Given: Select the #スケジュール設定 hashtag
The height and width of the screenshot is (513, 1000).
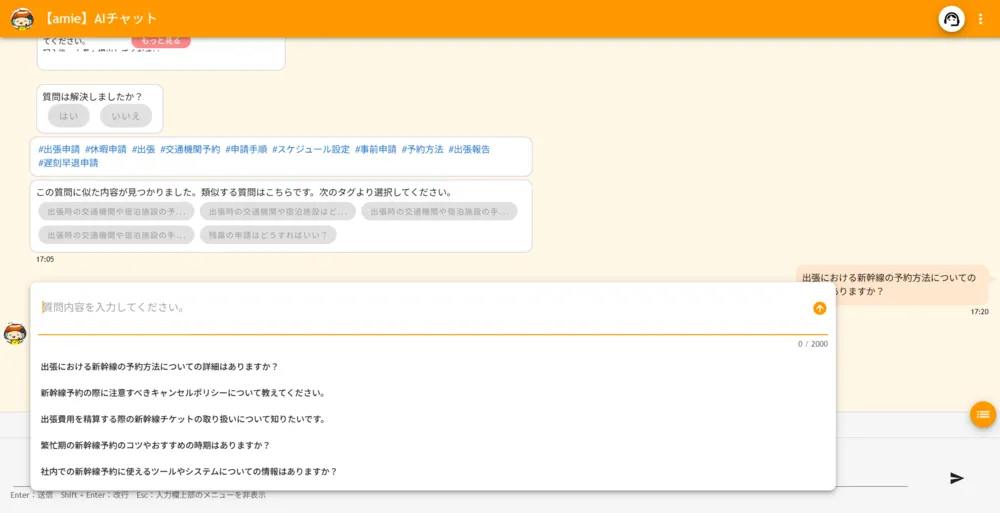Looking at the screenshot, I should pos(311,149).
